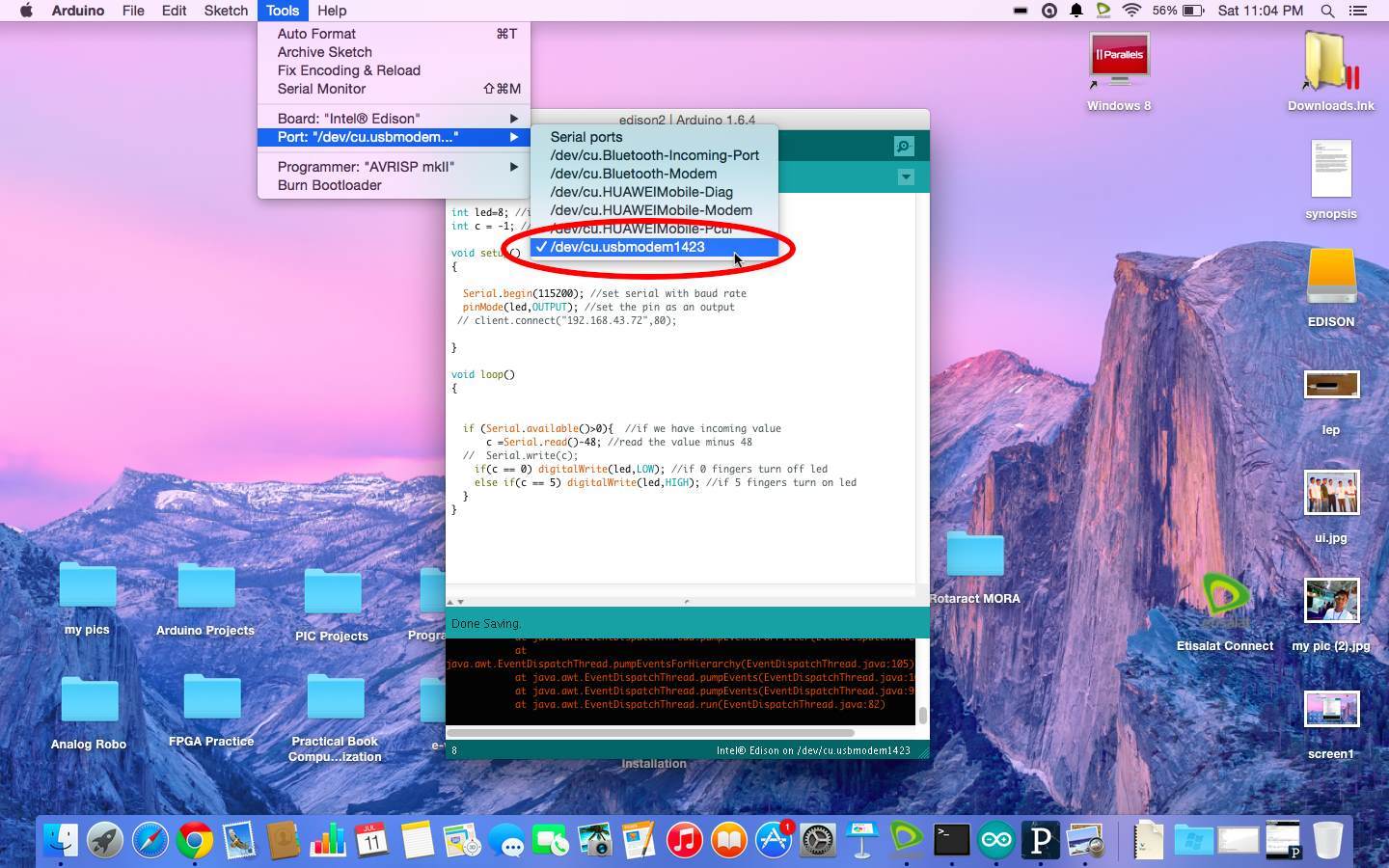
Task: Click the notification bell menu bar icon
Action: (1076, 11)
